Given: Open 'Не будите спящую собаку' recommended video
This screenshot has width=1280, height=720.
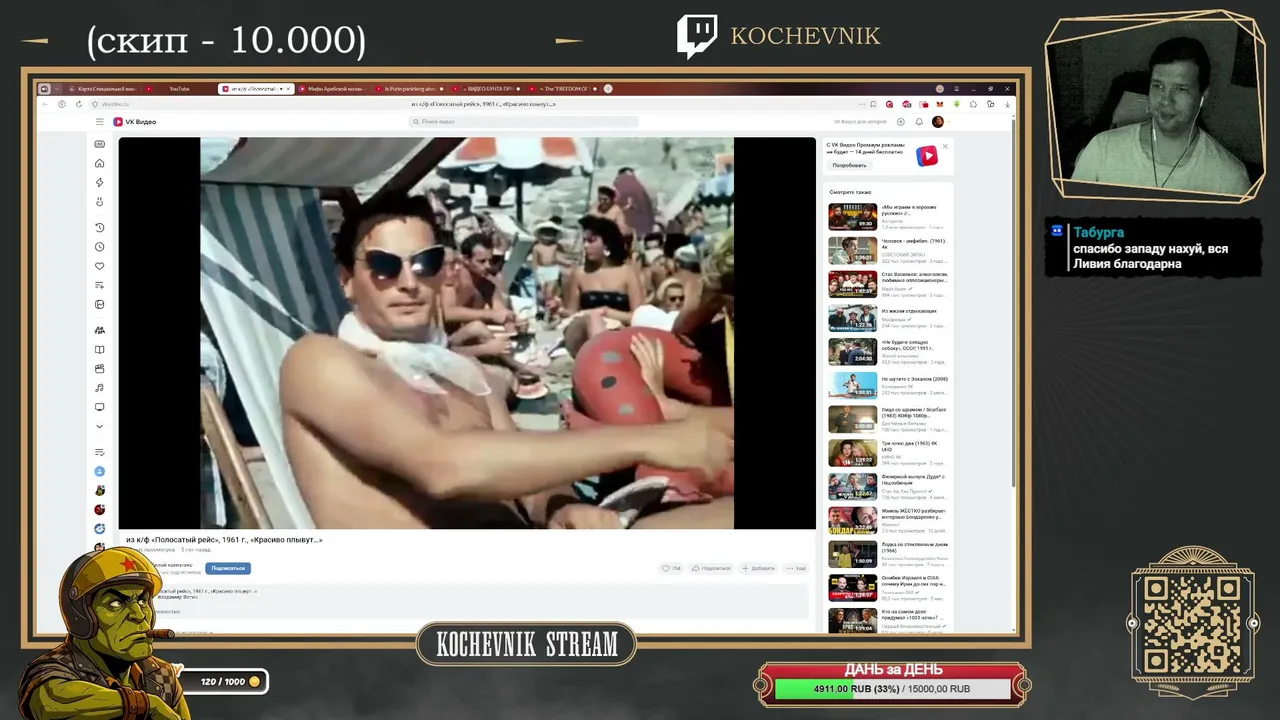Looking at the screenshot, I should pos(888,352).
